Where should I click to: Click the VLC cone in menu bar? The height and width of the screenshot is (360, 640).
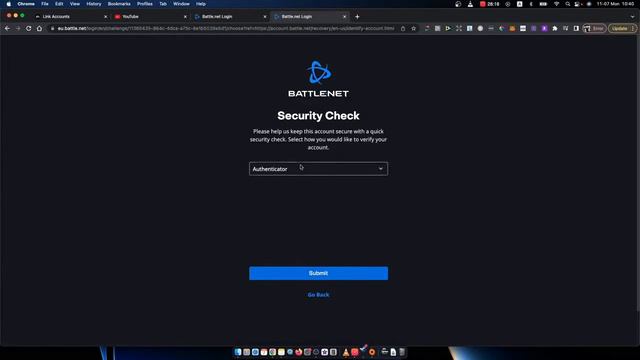tap(470, 4)
